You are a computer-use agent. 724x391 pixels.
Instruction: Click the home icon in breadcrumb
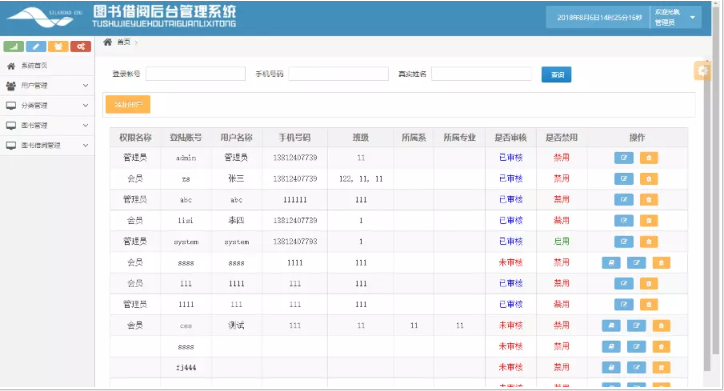pyautogui.click(x=107, y=42)
